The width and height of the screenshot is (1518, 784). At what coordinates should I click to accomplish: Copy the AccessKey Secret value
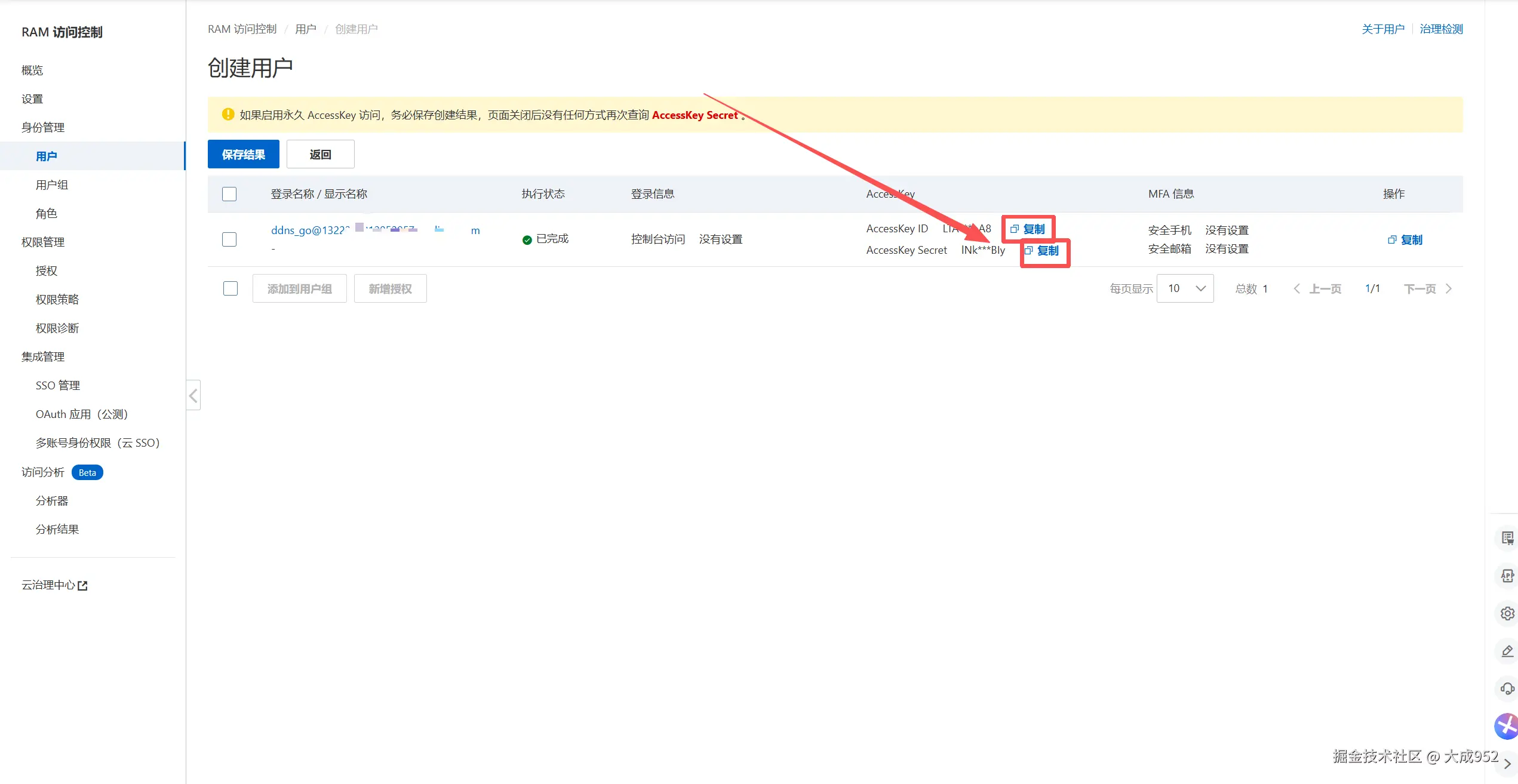[x=1043, y=251]
